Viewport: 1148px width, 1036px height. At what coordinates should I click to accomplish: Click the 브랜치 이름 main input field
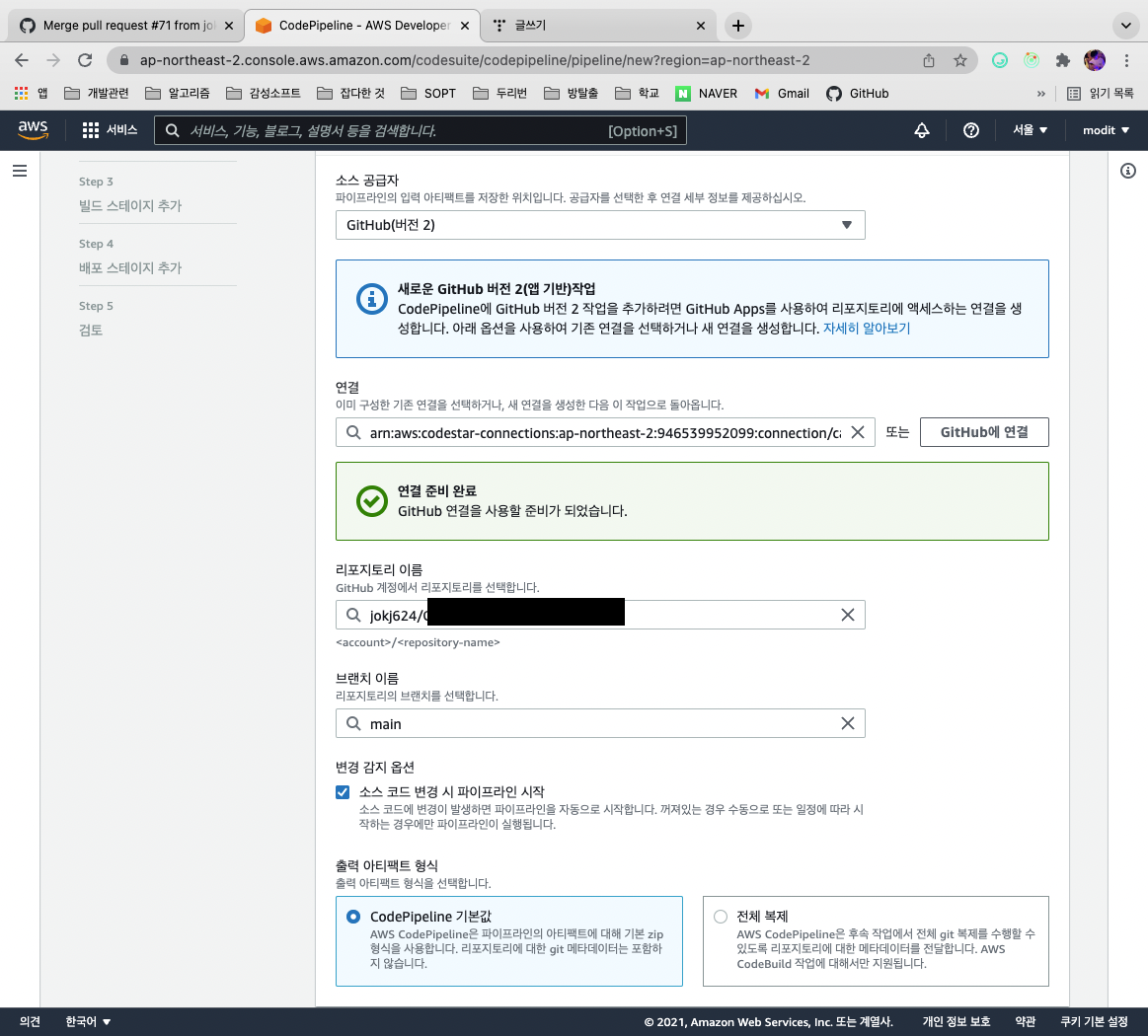click(600, 723)
